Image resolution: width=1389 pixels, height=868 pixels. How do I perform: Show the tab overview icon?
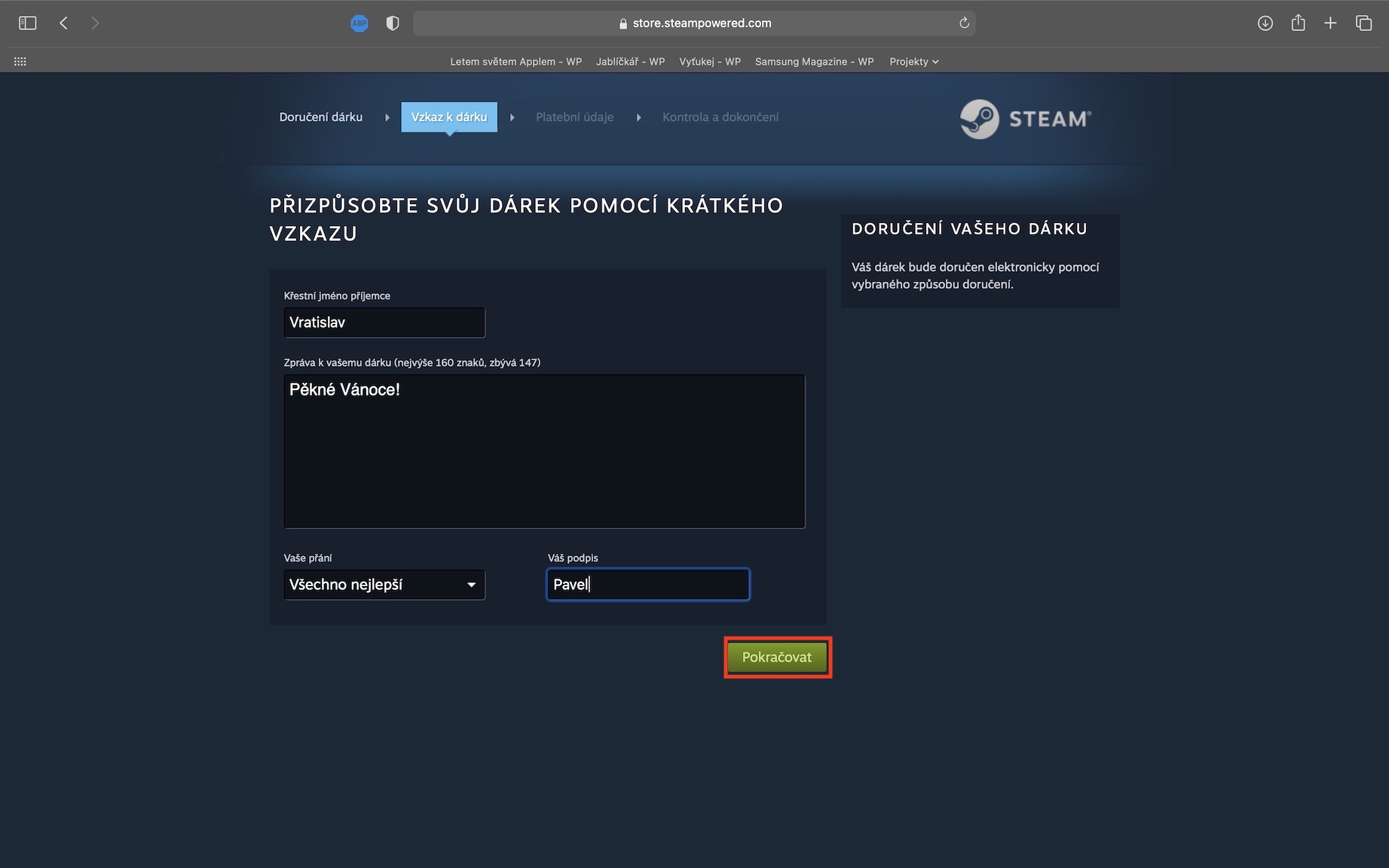pyautogui.click(x=1363, y=23)
